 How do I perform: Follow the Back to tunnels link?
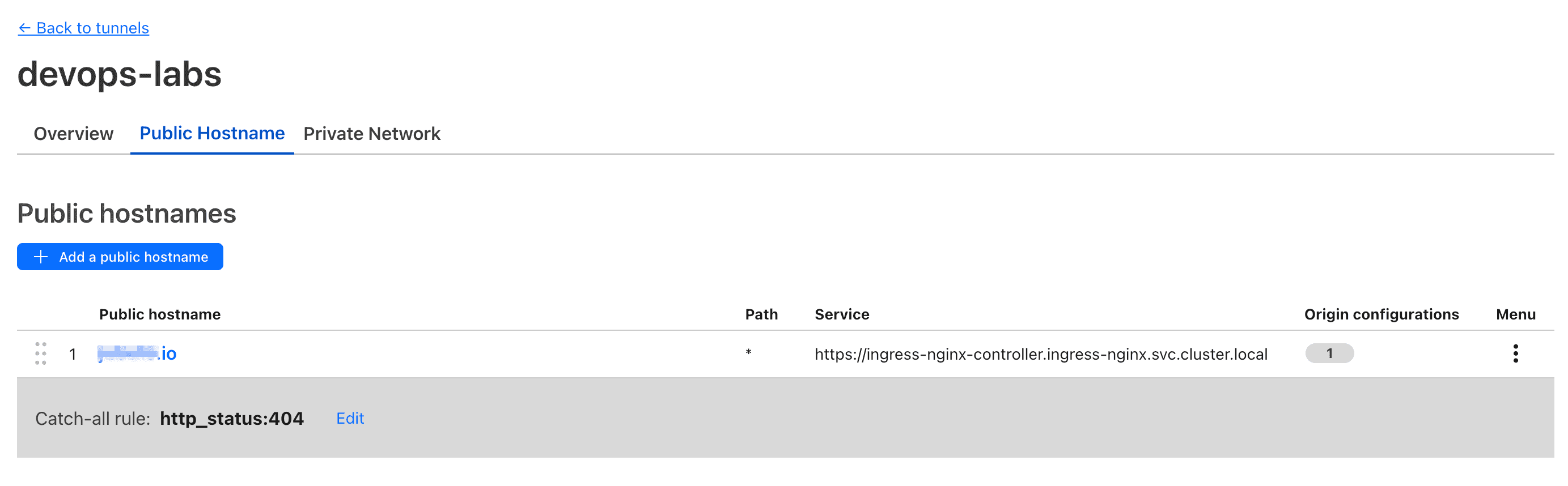(x=92, y=28)
